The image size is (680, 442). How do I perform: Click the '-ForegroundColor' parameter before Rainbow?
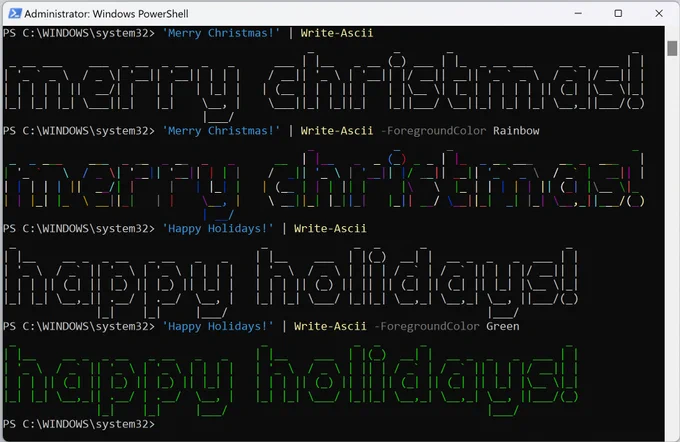point(433,131)
